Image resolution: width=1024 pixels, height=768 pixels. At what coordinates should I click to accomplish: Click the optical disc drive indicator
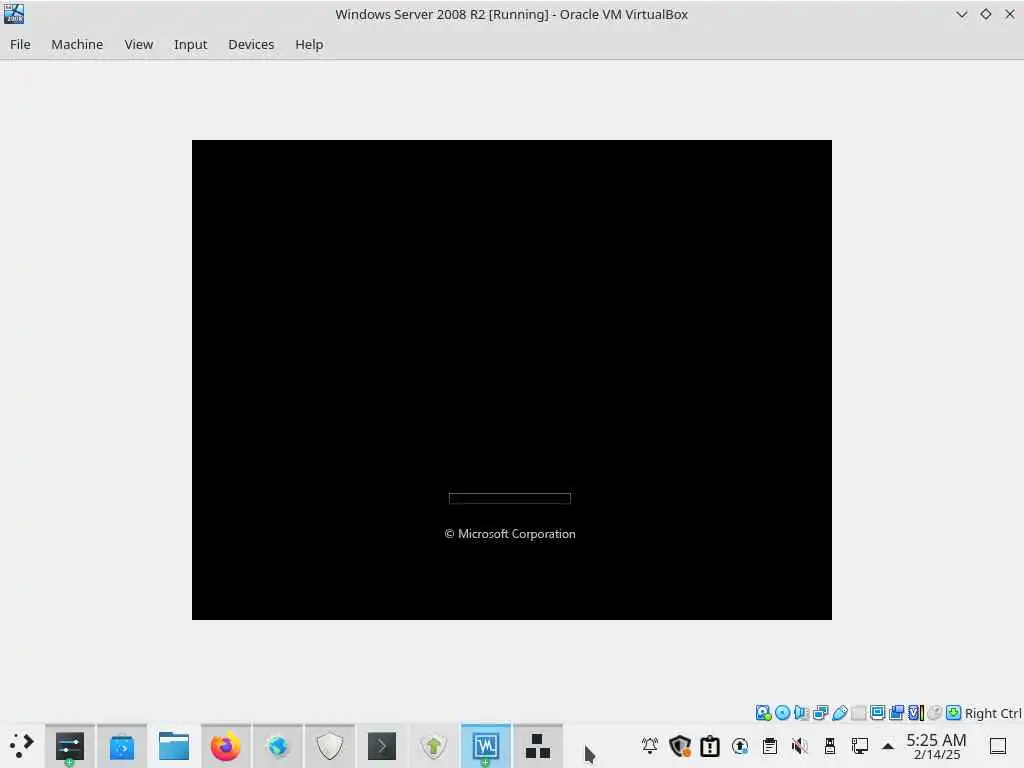click(x=782, y=712)
